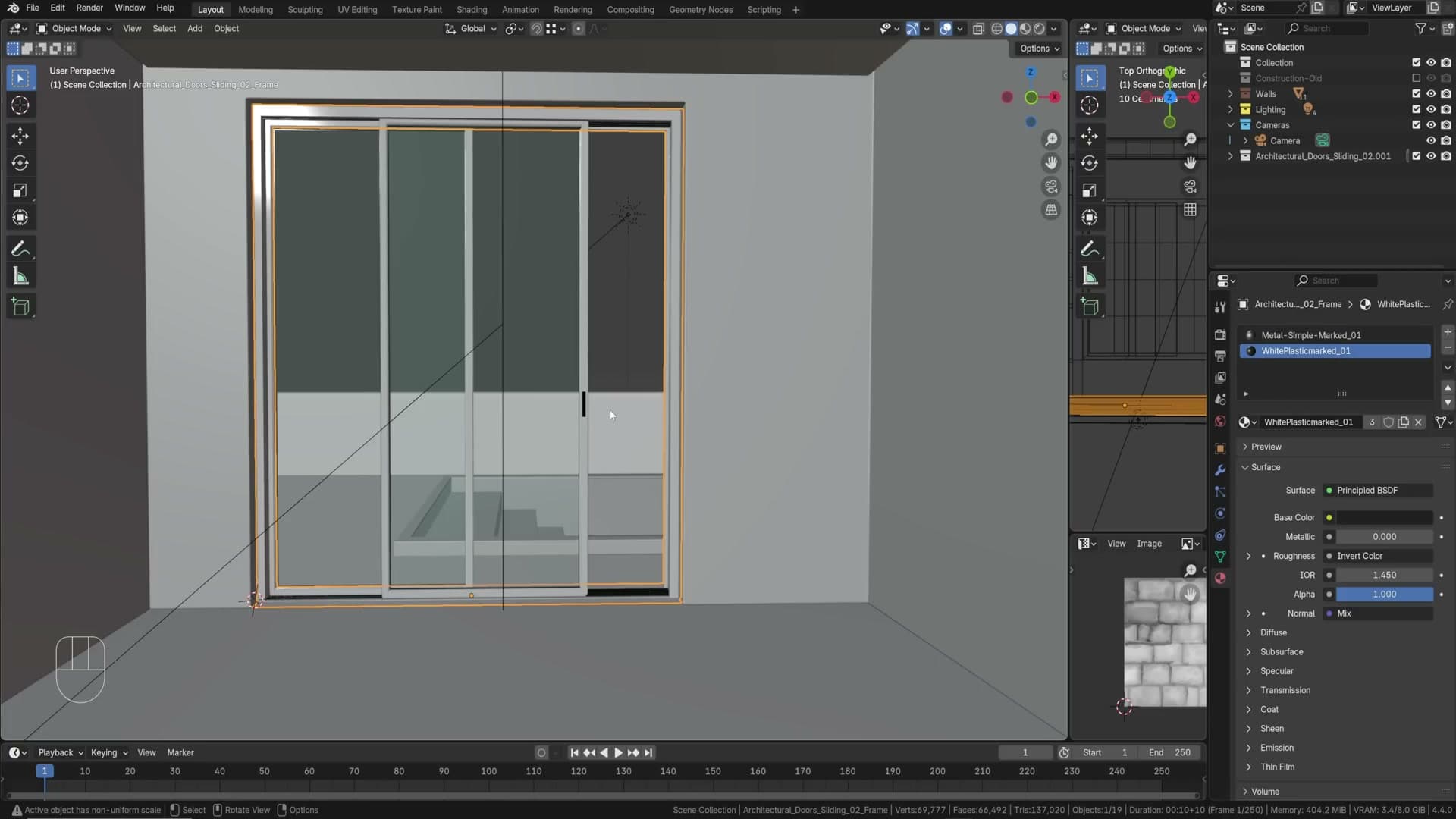Disable rendering for Architectural_Doors_Sliding_02.001
The height and width of the screenshot is (819, 1456).
(1446, 156)
